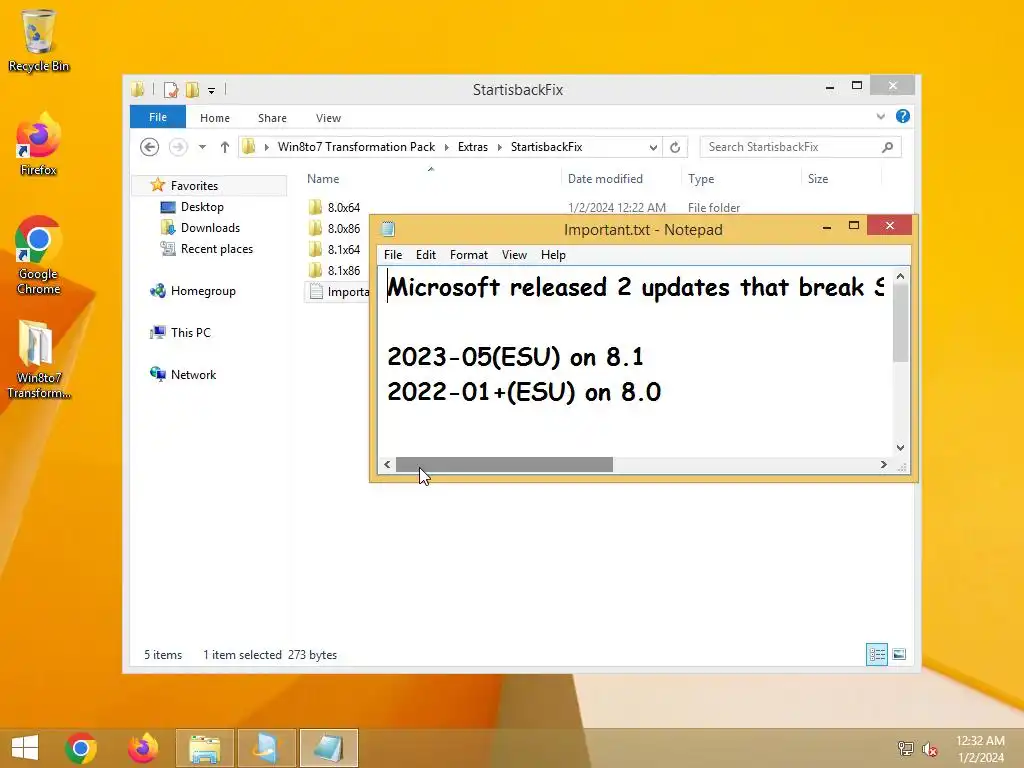Click Notepad scroll right arrow
Image resolution: width=1024 pixels, height=768 pixels.
coord(884,464)
